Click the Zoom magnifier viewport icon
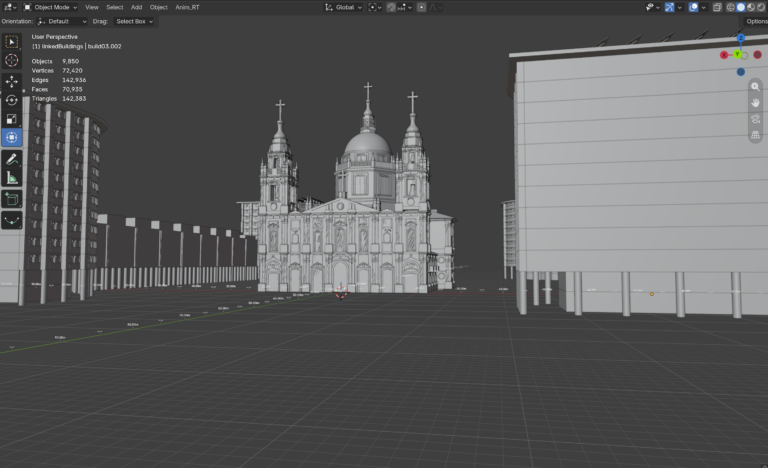The height and width of the screenshot is (468, 768). pyautogui.click(x=755, y=87)
